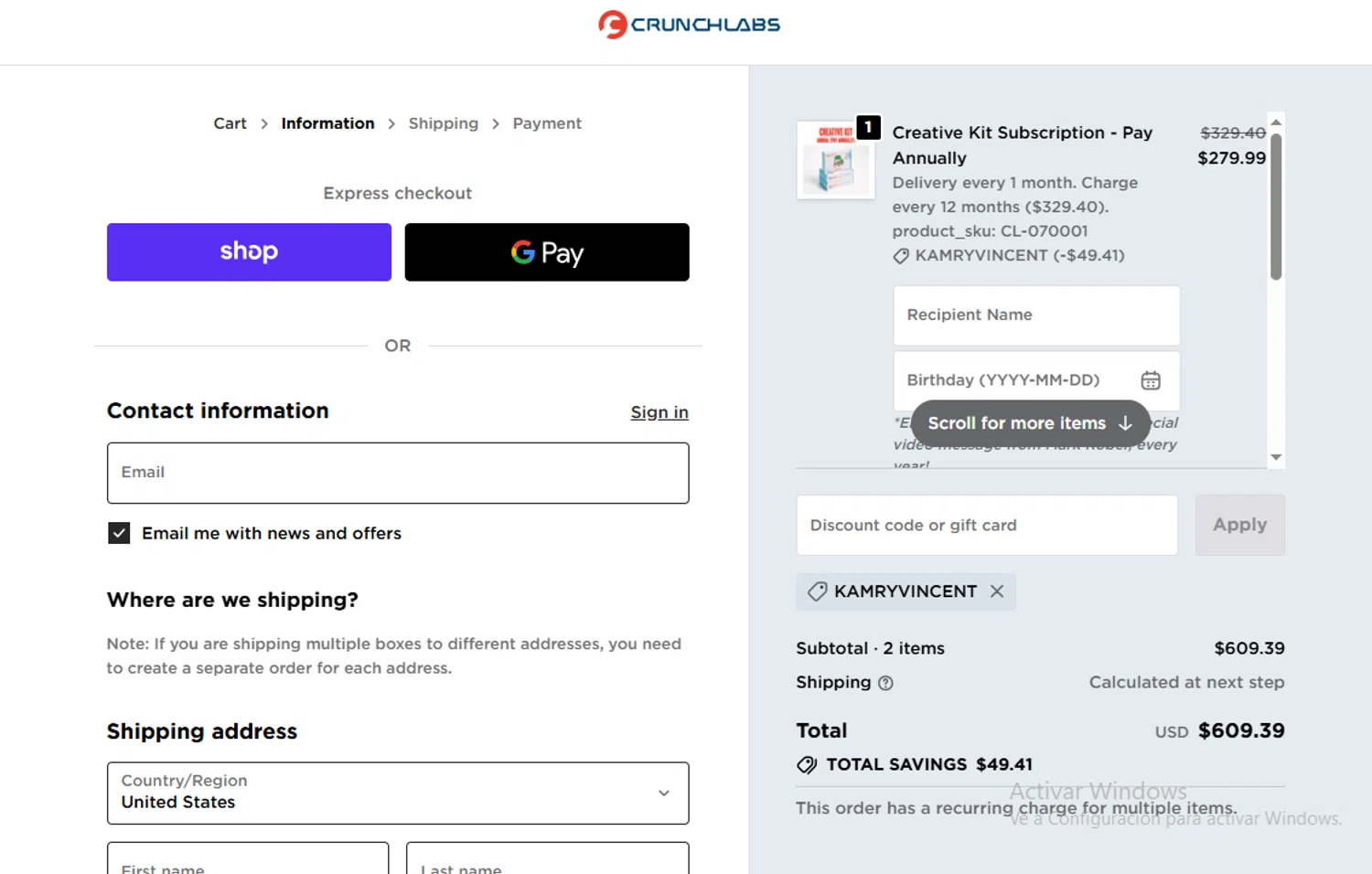
Task: Uncheck Email me with news and offers
Action: point(119,533)
